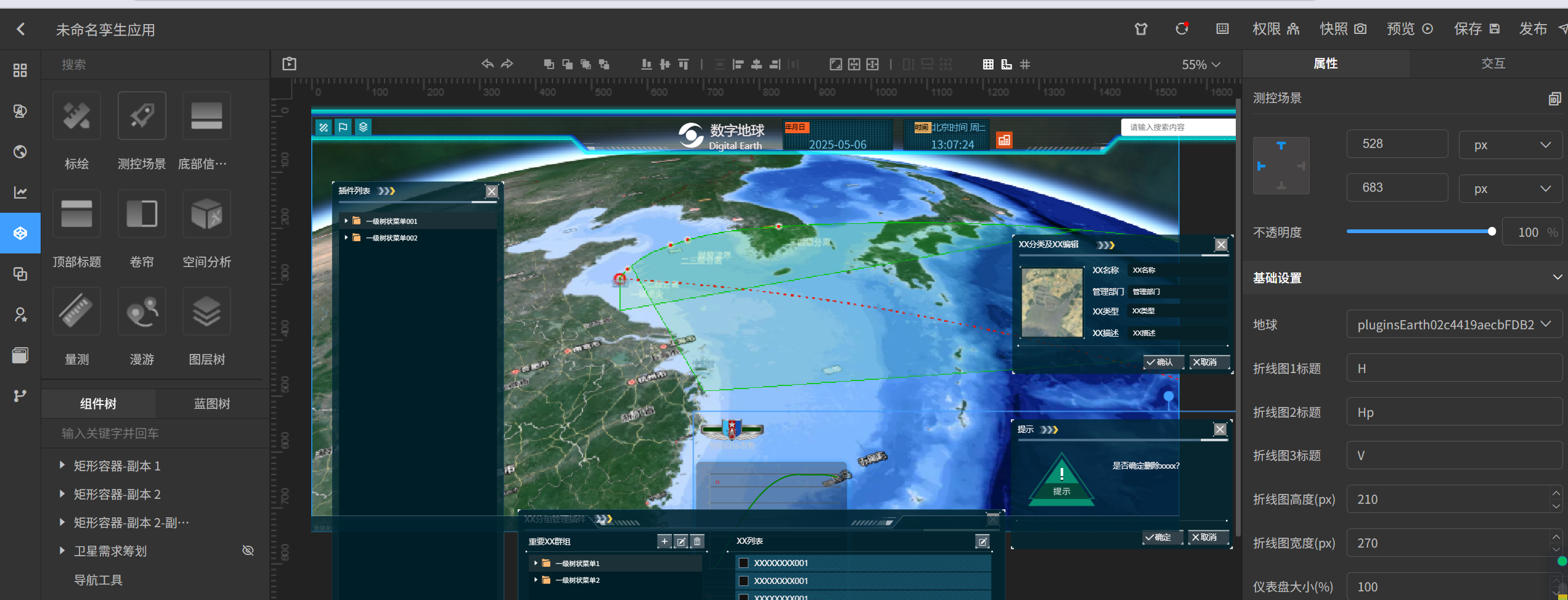Image resolution: width=1568 pixels, height=600 pixels.
Task: Select the 导航工具 tree item
Action: [x=98, y=580]
